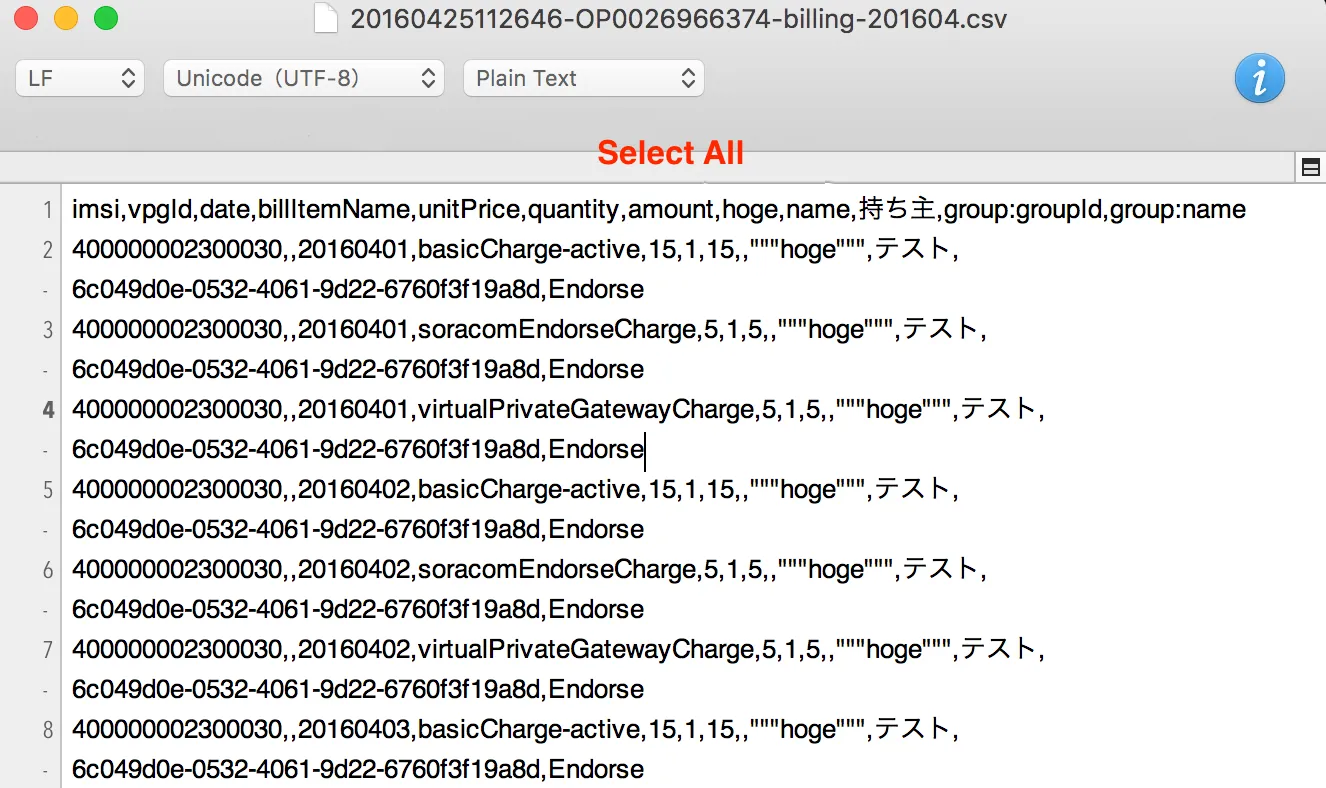Click 'billItemName' in the header line
Image resolution: width=1326 pixels, height=788 pixels.
(334, 210)
